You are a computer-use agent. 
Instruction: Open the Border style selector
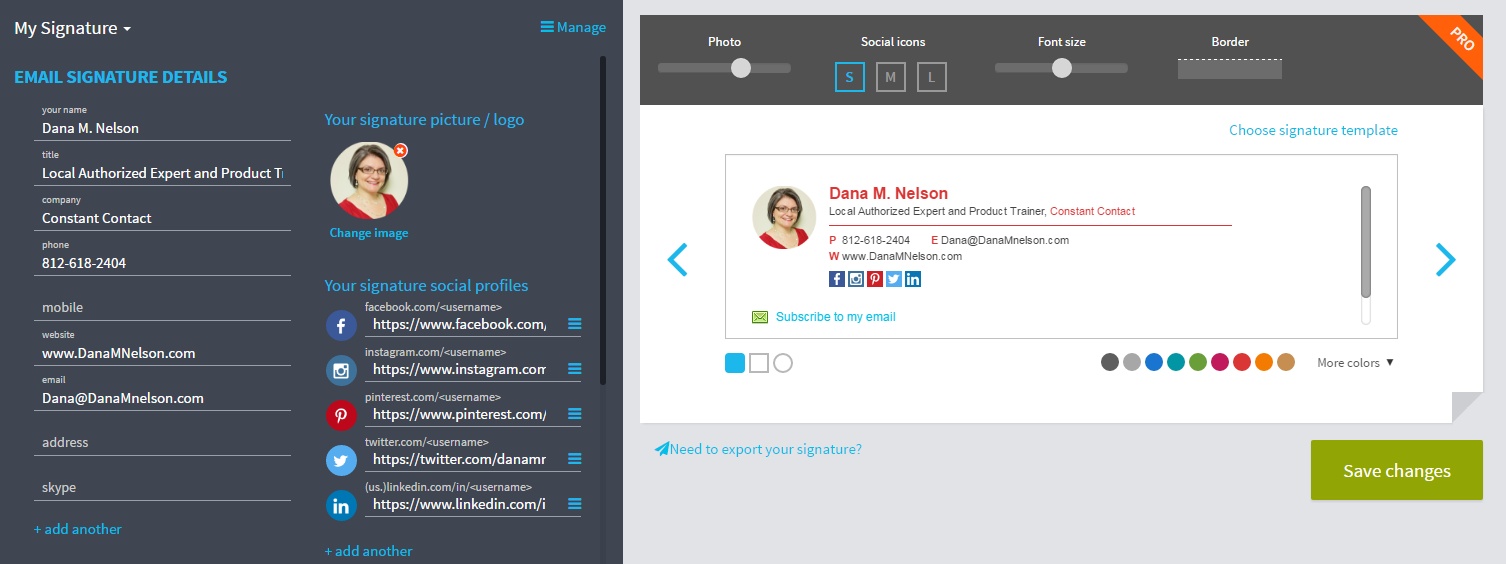coord(1229,69)
